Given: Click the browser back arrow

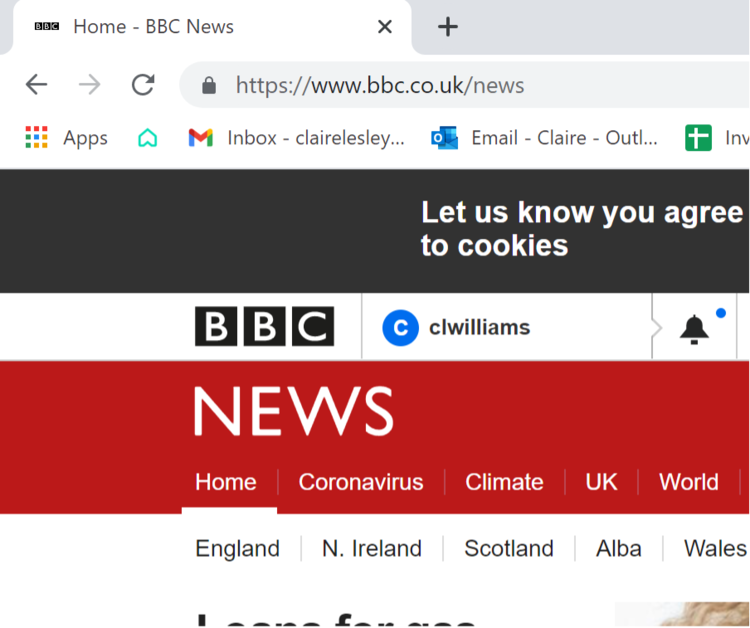Looking at the screenshot, I should click(36, 85).
